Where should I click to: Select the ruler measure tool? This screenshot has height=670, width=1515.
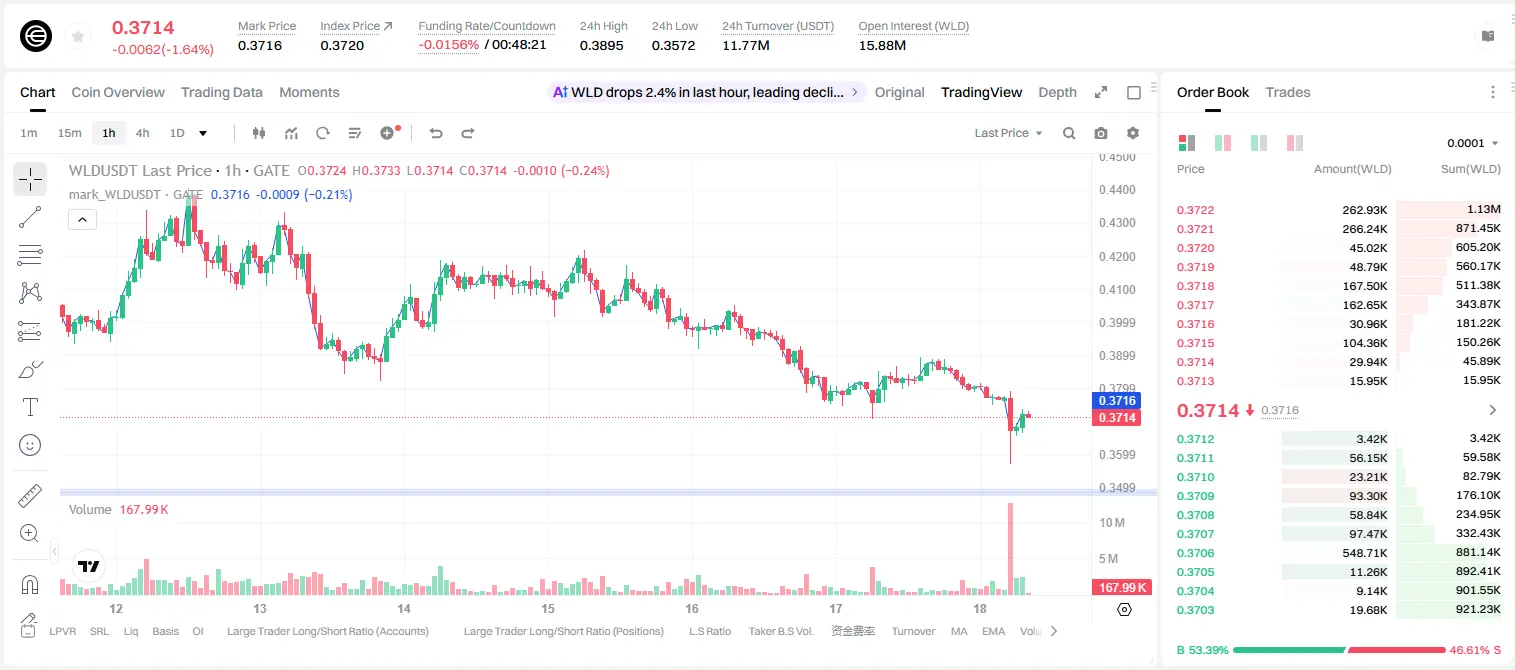(x=30, y=496)
